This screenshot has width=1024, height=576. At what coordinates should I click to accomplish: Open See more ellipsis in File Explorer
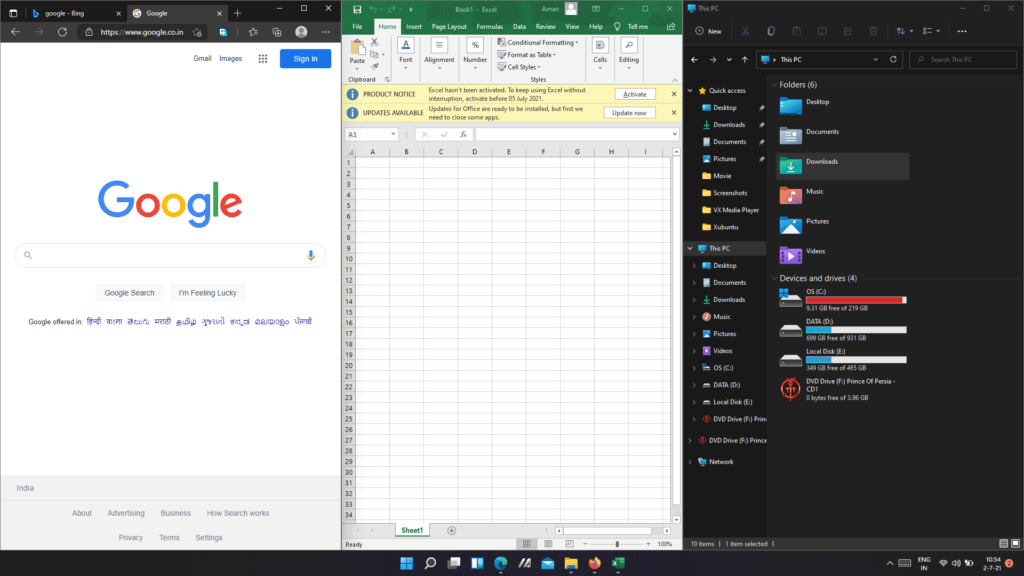coord(962,31)
